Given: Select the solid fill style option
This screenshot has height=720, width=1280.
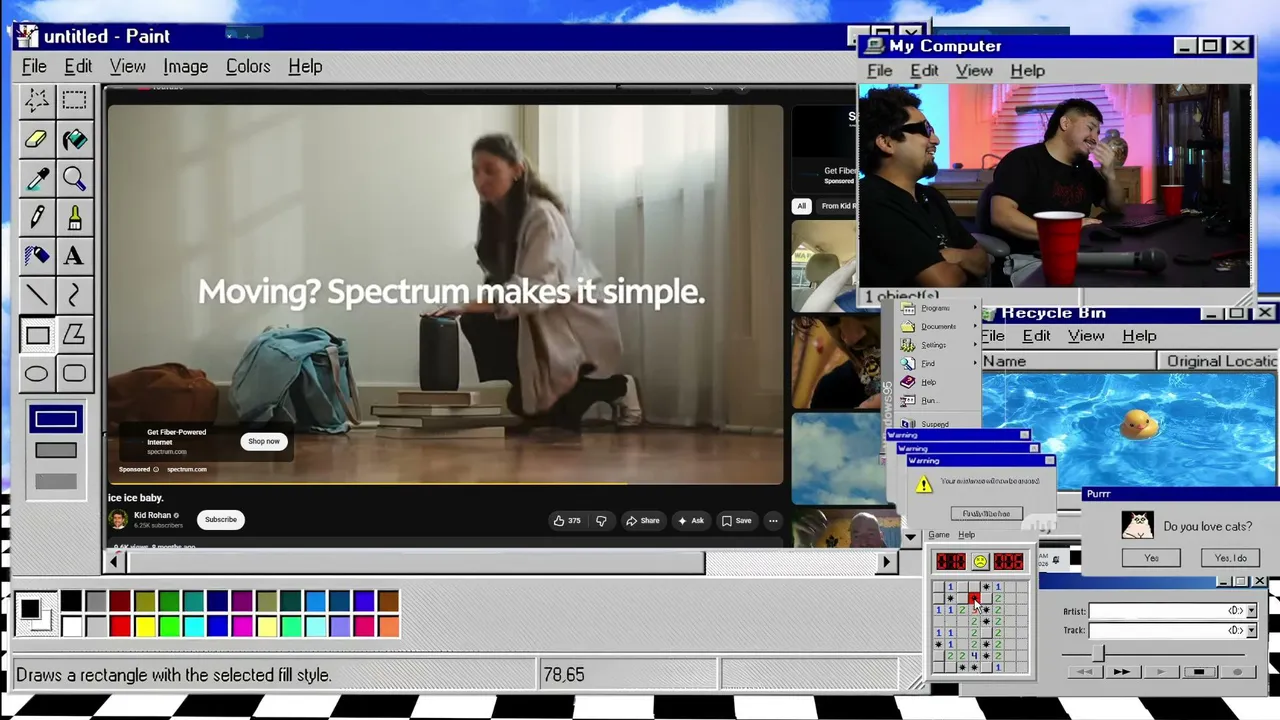Looking at the screenshot, I should [55, 482].
